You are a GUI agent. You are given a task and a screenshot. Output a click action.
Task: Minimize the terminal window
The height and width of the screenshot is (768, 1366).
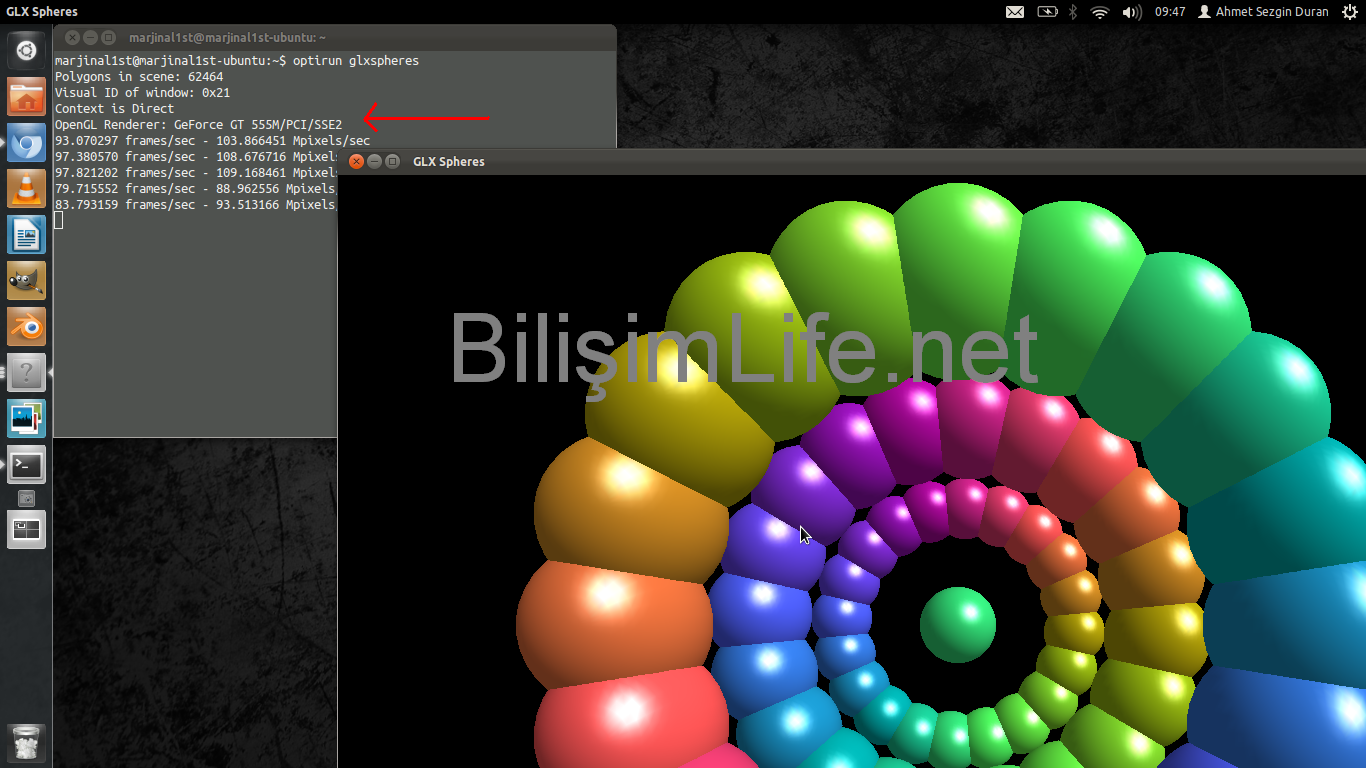[91, 37]
